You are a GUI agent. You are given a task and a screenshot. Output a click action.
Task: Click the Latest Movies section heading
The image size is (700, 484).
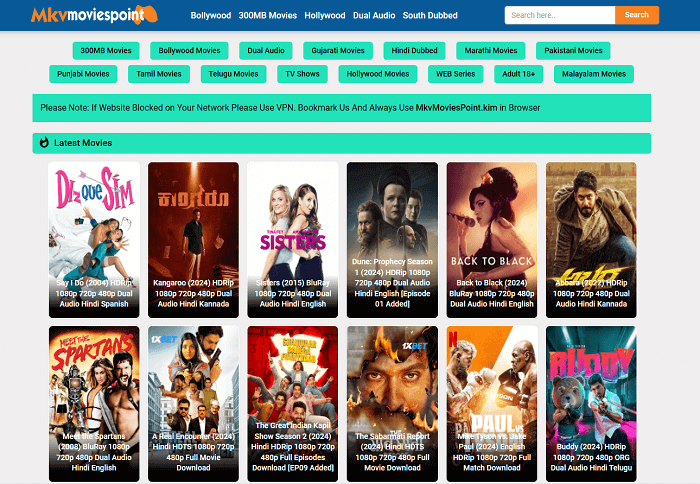pos(83,143)
